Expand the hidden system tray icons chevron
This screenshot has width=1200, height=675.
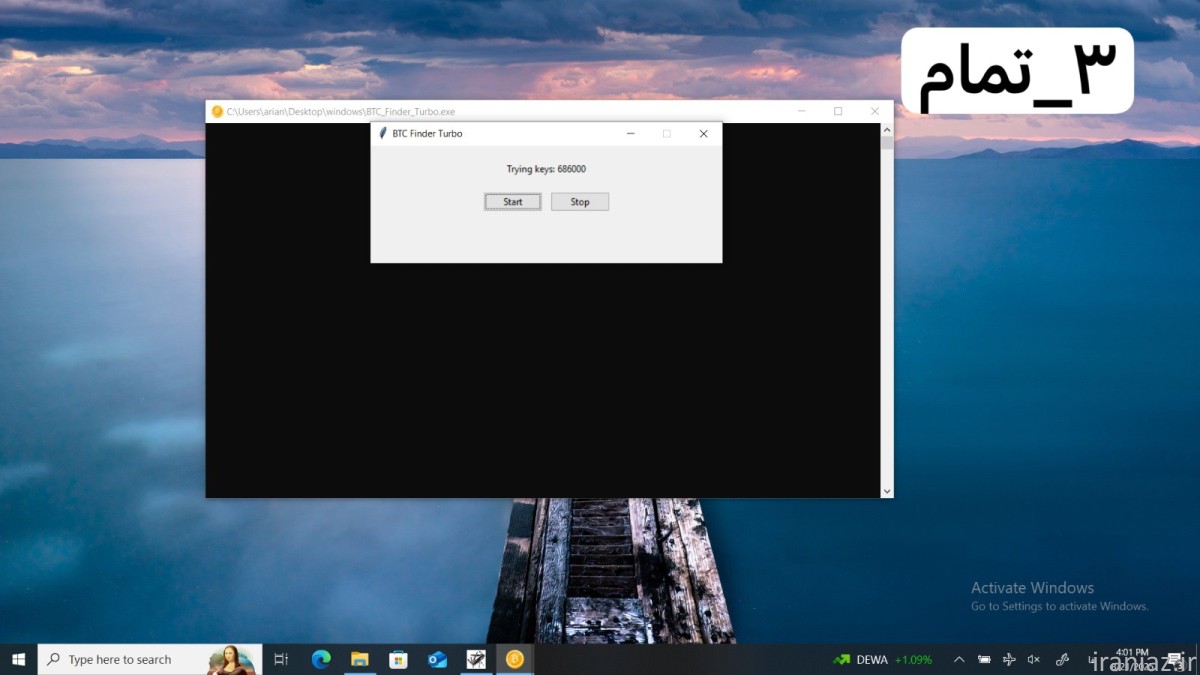[x=959, y=659]
